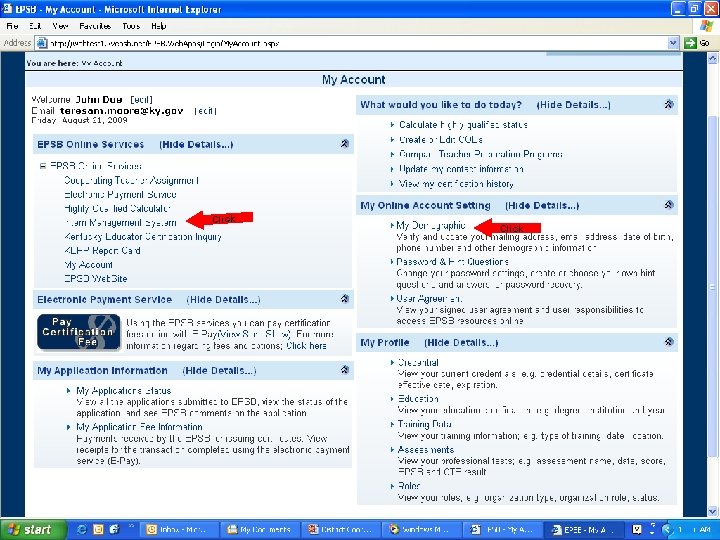Screen dimensions: 720x540
Task: Open the File menu
Action: [x=12, y=26]
